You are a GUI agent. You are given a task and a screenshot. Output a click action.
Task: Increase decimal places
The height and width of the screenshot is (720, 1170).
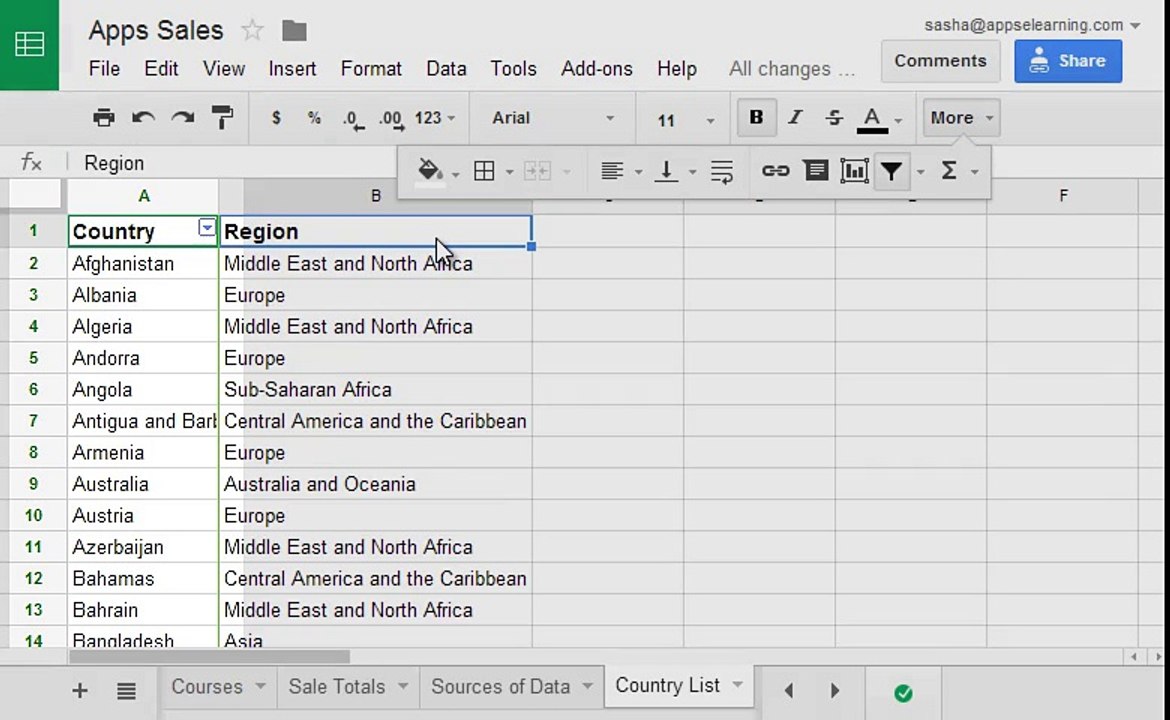click(392, 119)
